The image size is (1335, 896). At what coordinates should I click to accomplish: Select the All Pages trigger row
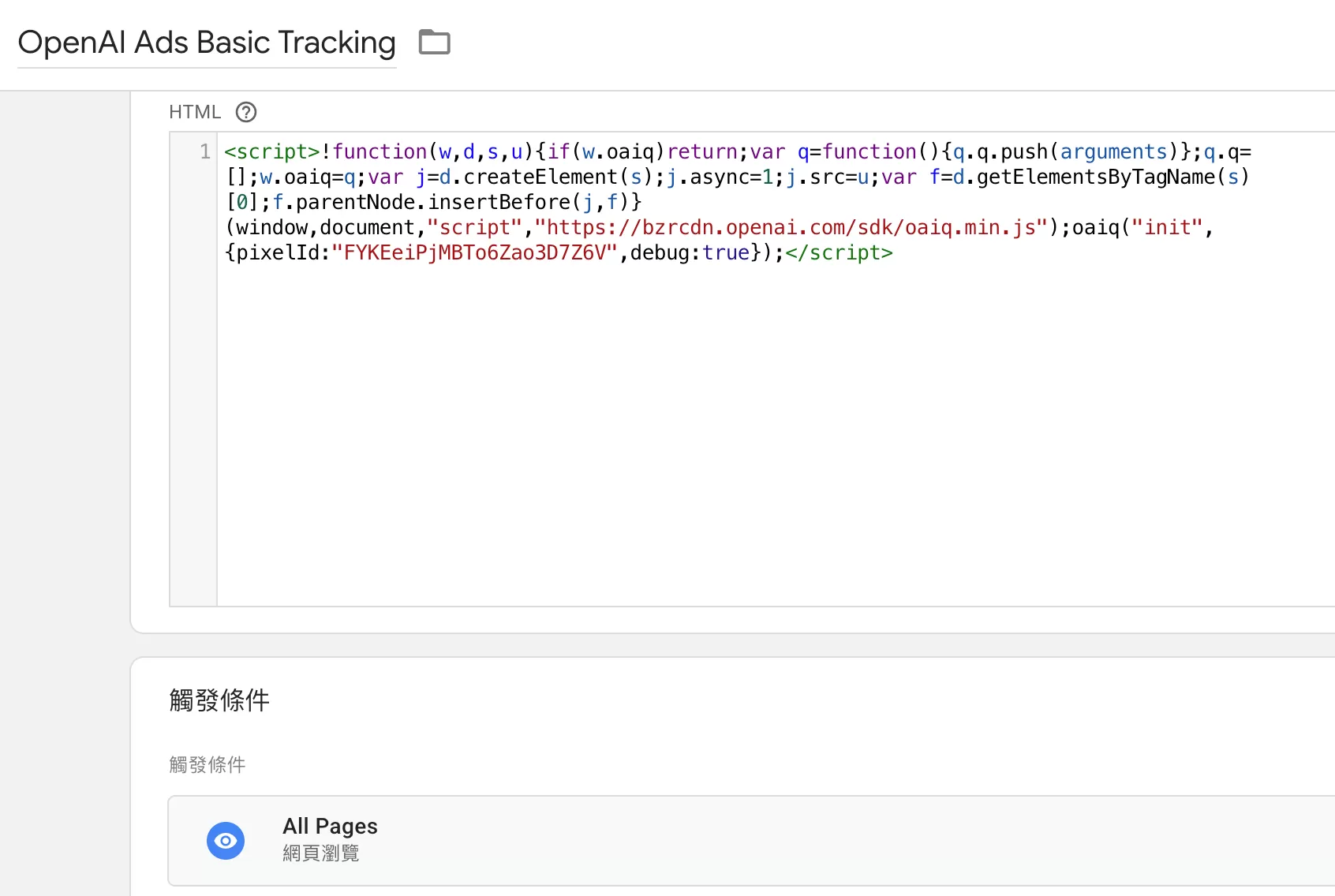point(751,841)
